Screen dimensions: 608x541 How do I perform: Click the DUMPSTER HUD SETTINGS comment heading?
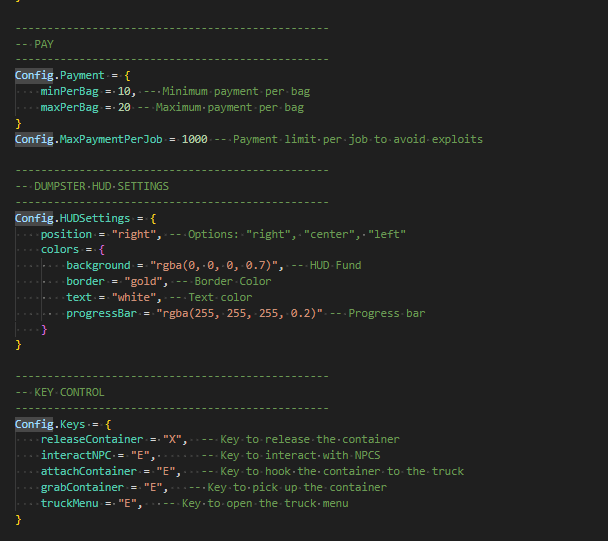pos(100,186)
